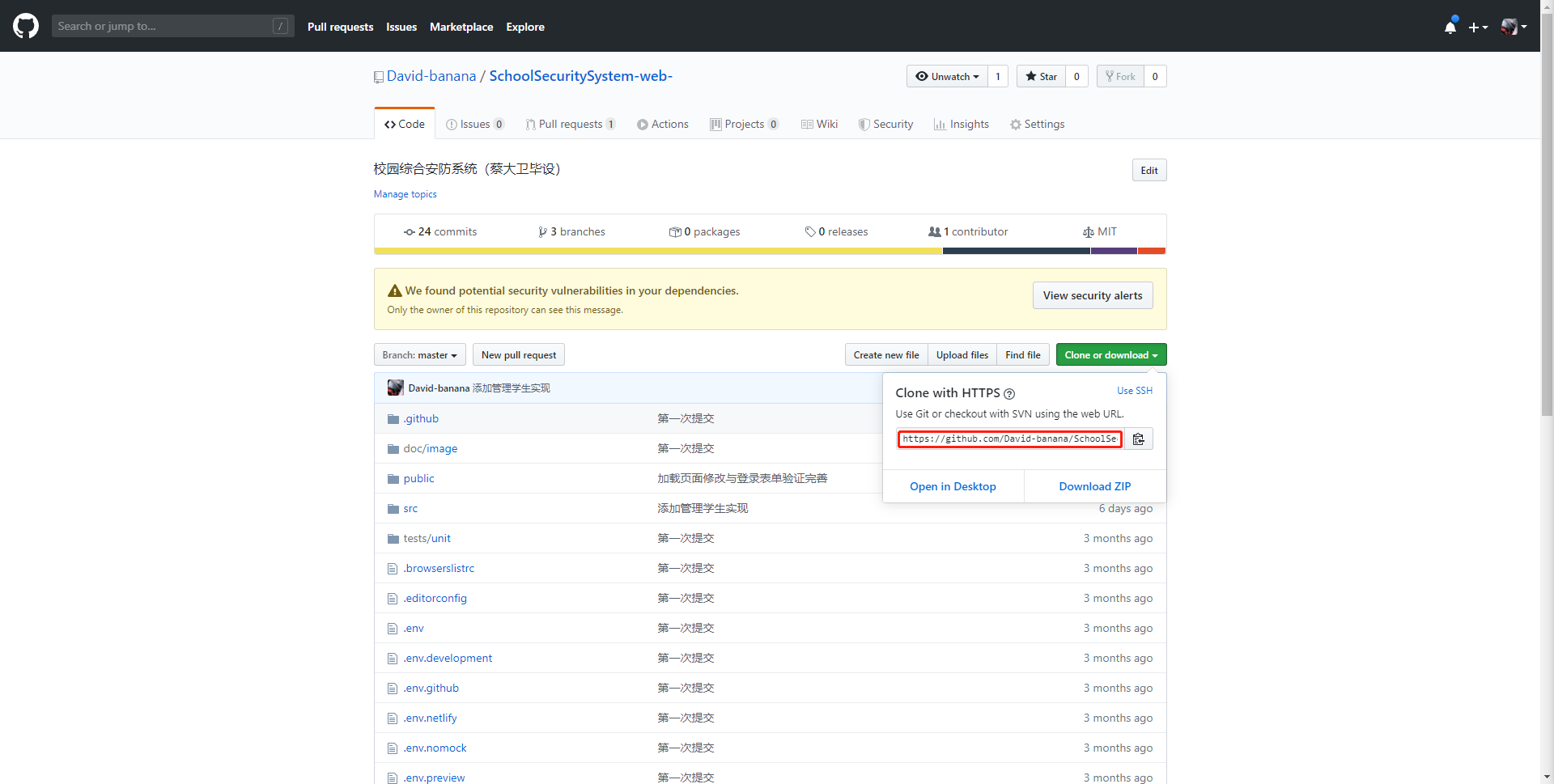Open the tests/unit folder
This screenshot has width=1554, height=784.
pos(427,538)
